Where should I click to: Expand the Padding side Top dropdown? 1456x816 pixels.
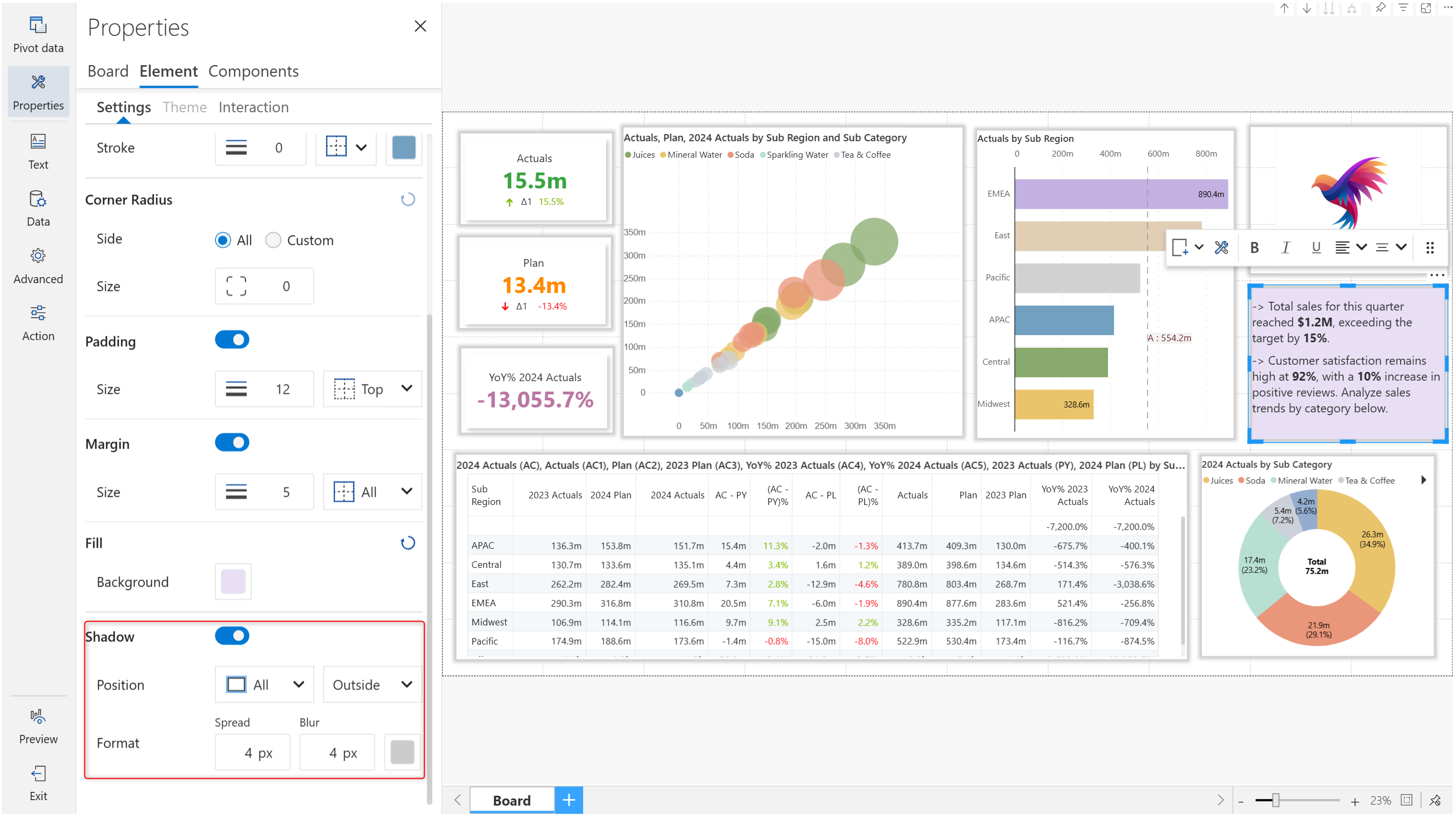pyautogui.click(x=372, y=388)
